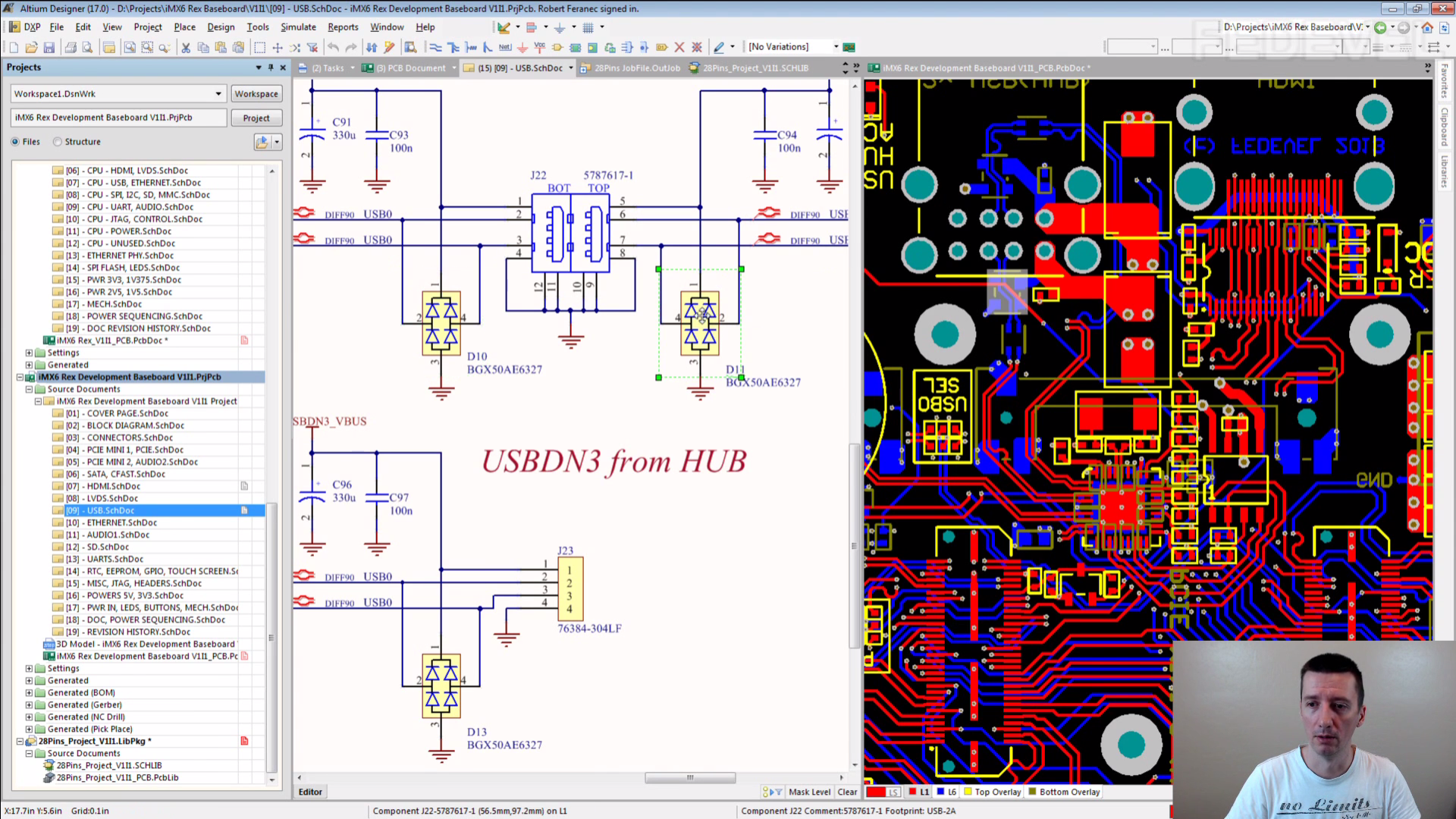This screenshot has height=819, width=1456.
Task: Click the Cut scissors icon
Action: point(186,47)
